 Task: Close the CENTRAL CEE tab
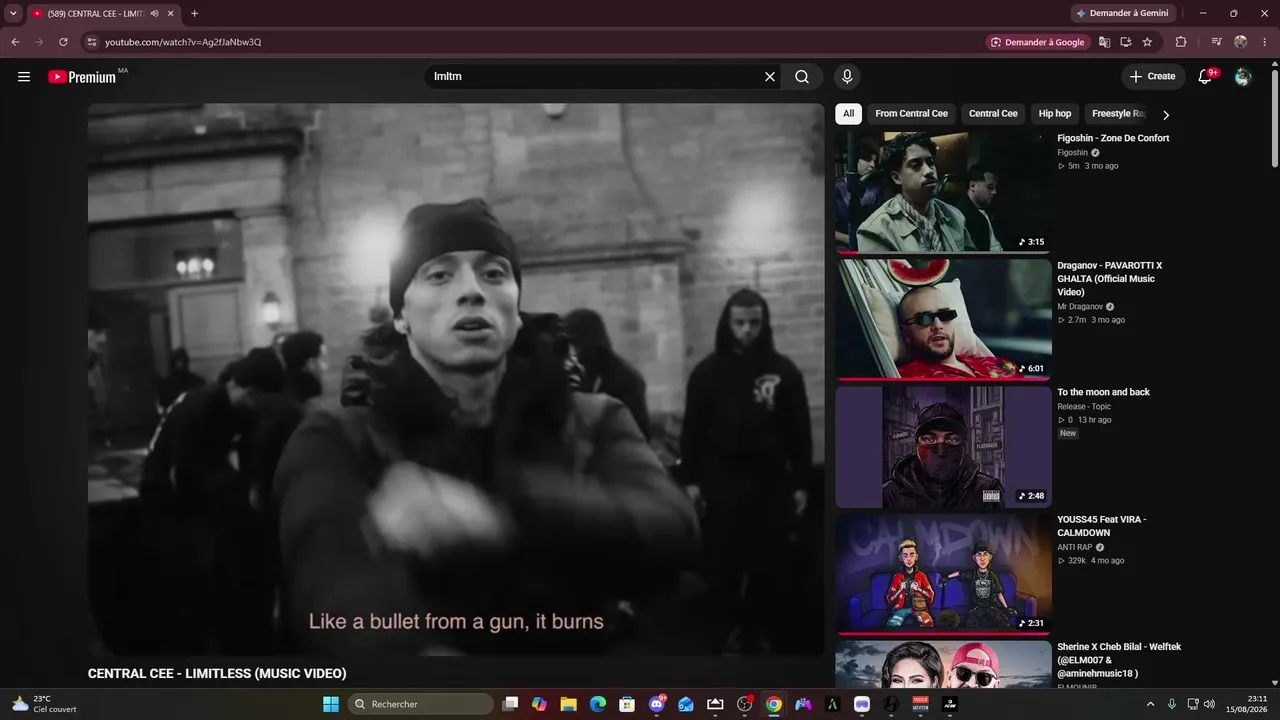point(171,13)
